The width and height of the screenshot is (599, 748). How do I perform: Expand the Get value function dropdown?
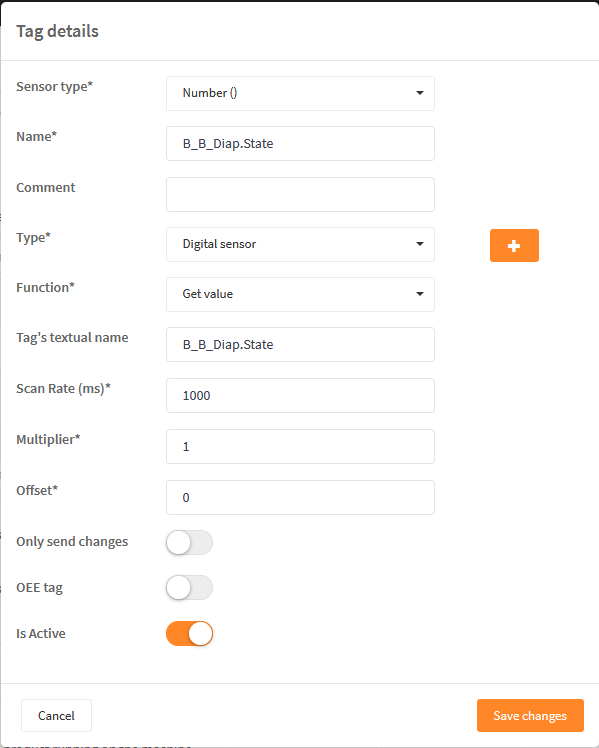(300, 294)
